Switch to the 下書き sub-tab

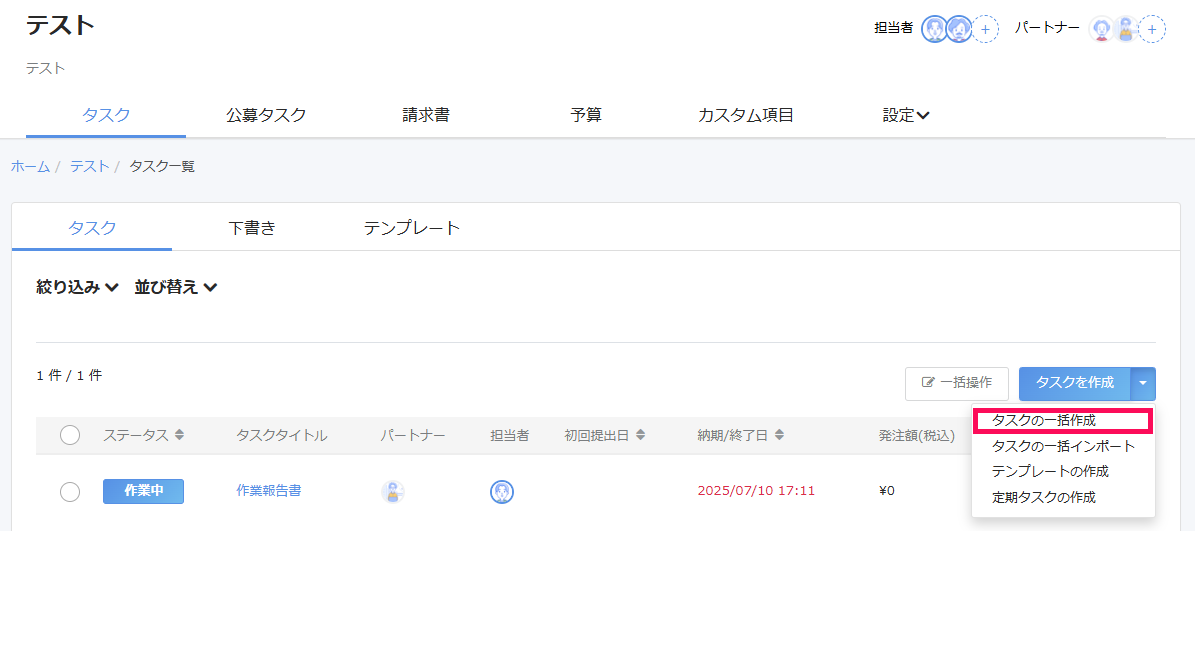tap(252, 228)
